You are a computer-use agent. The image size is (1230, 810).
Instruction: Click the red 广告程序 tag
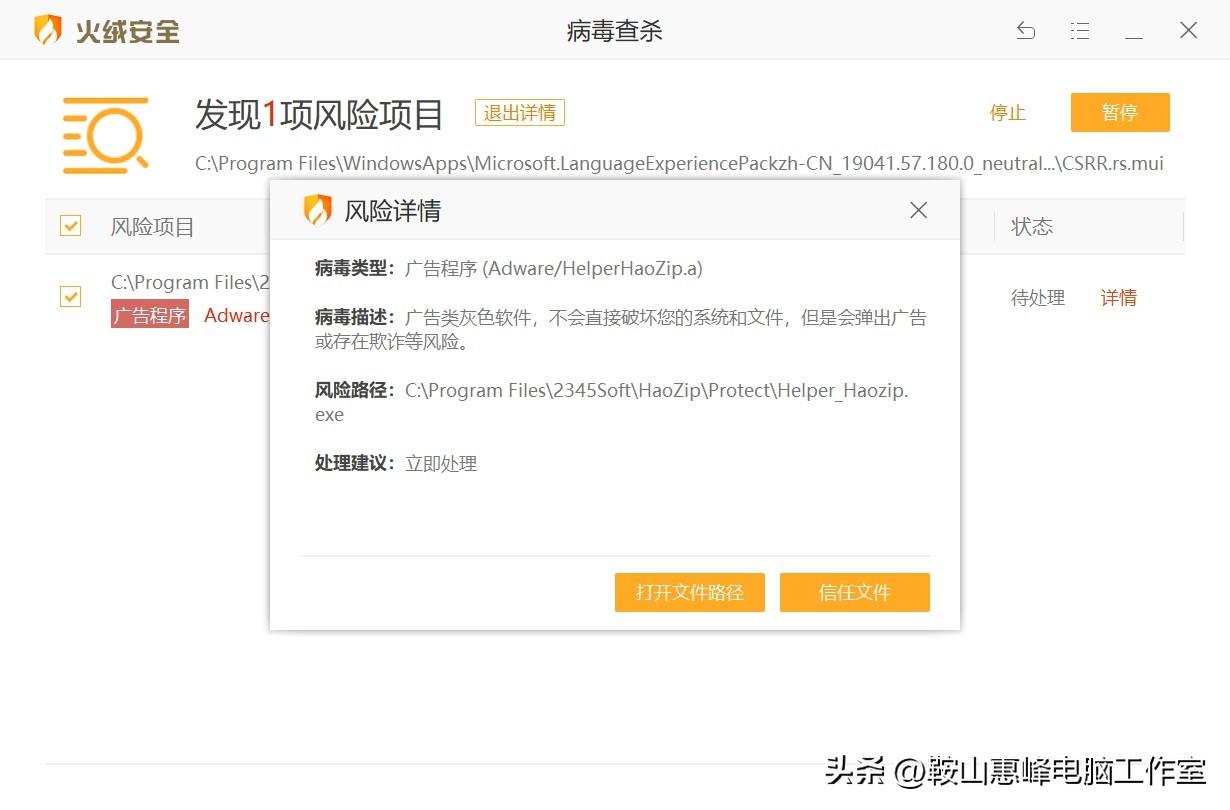150,314
